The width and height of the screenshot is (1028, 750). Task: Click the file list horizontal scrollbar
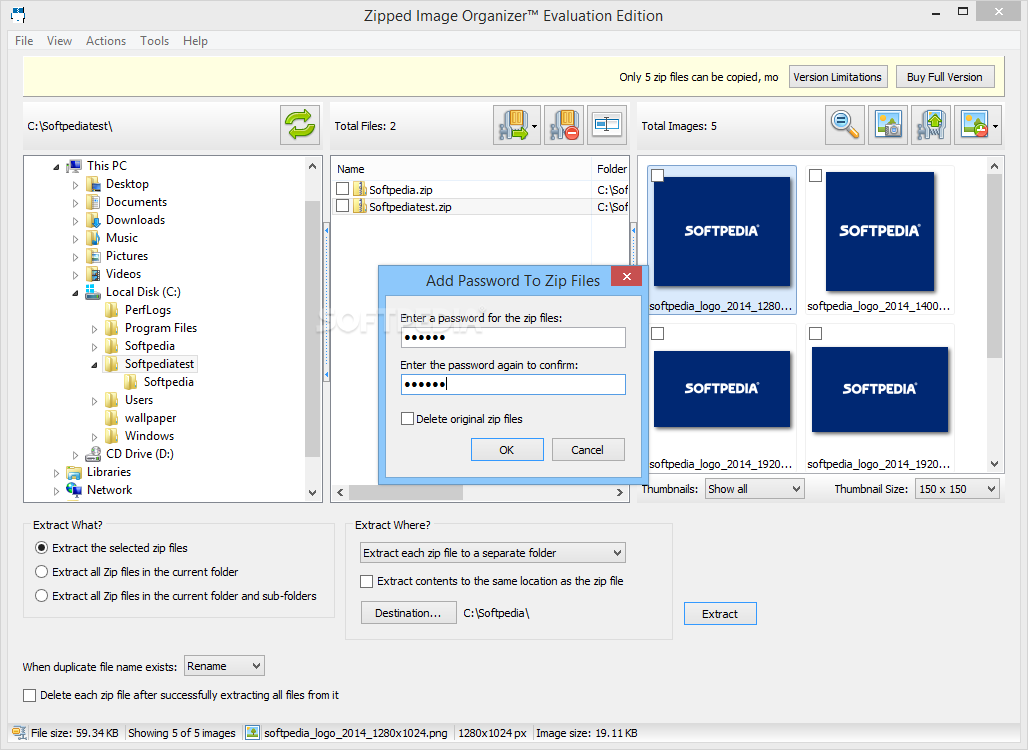coord(479,492)
